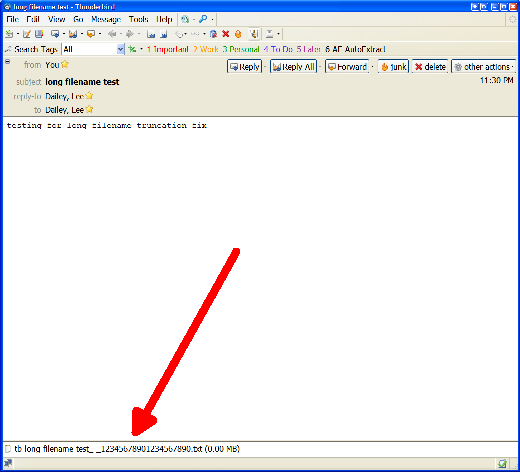Click the 'You' sender name
The image size is (520, 472).
(52, 65)
